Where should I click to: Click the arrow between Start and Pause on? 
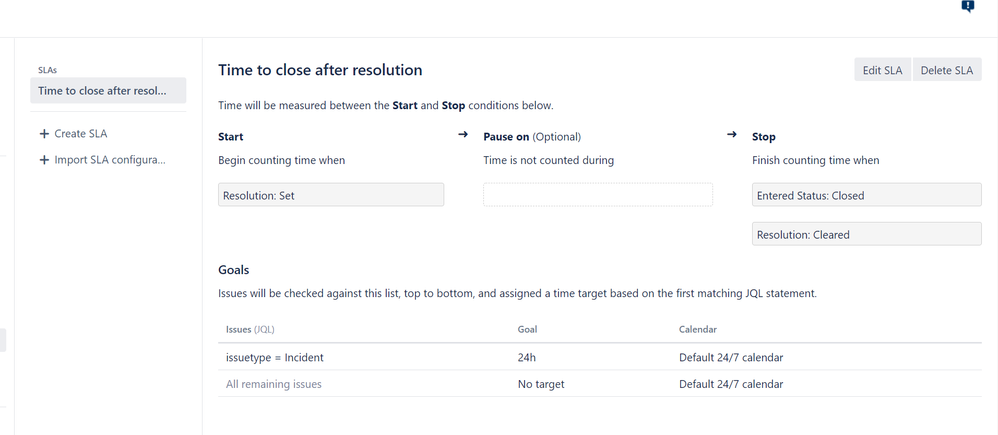click(x=463, y=135)
